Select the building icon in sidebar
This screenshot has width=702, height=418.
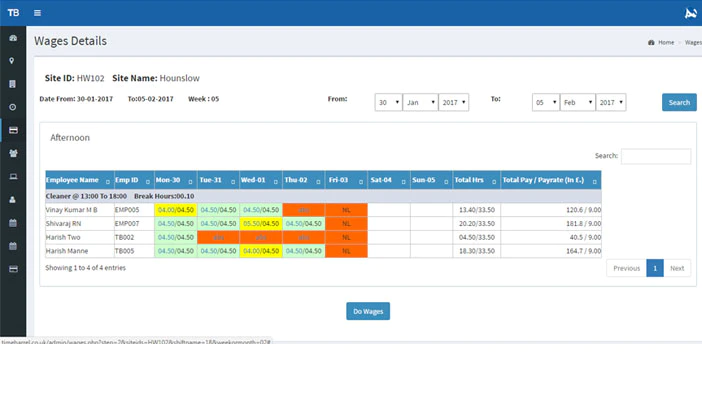pos(13,84)
